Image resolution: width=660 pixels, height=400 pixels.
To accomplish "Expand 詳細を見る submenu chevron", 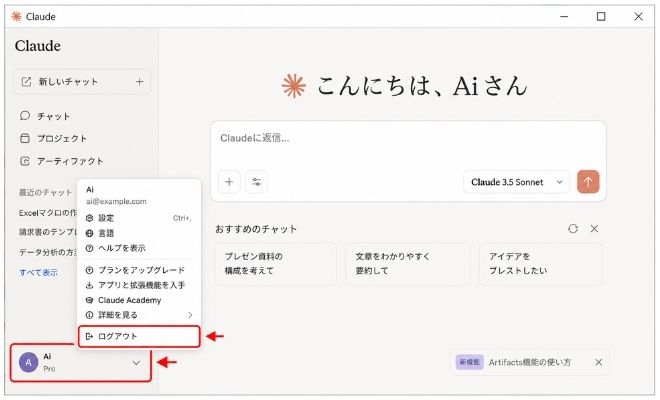I will 190,315.
